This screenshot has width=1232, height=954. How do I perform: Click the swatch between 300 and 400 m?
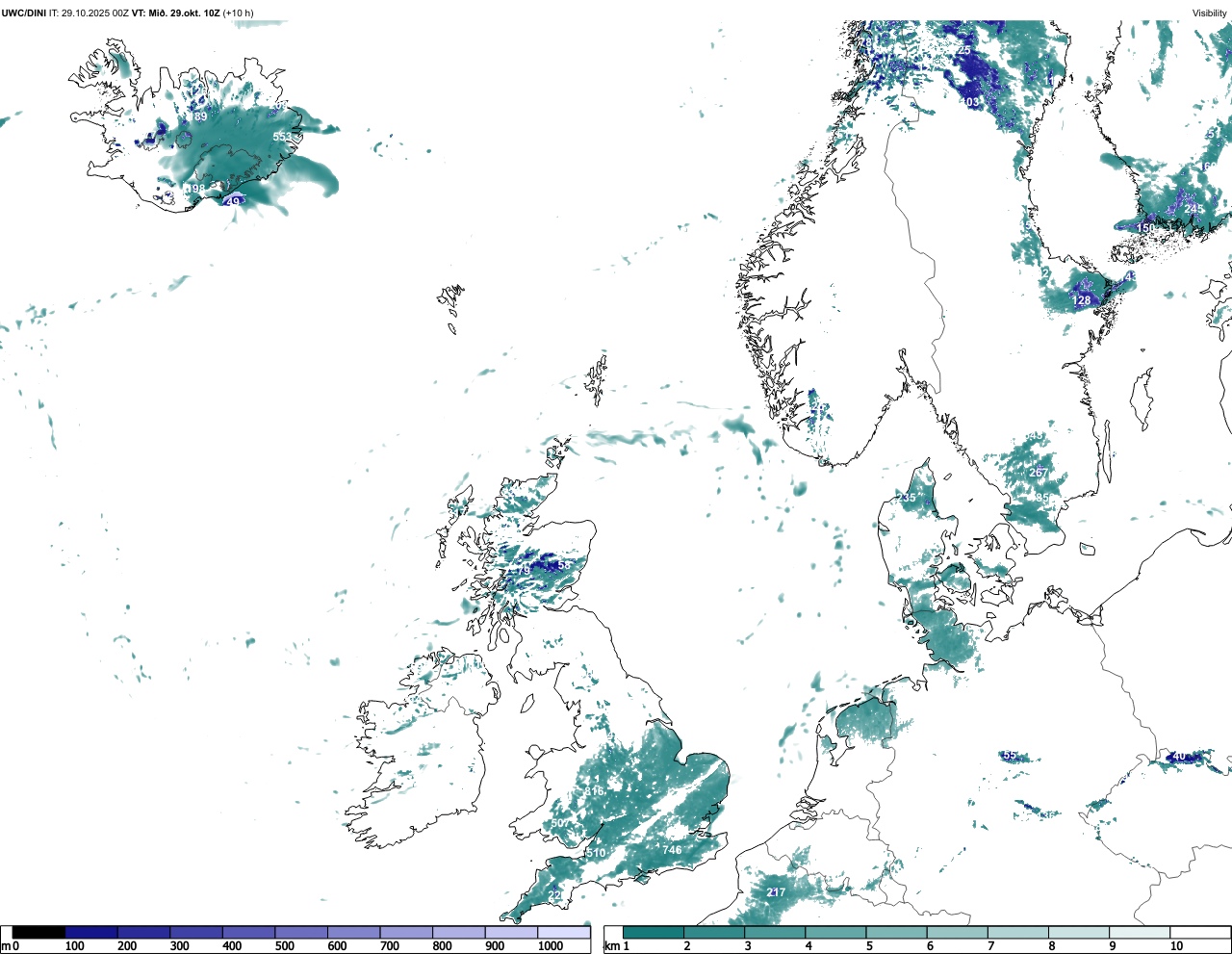(196, 933)
